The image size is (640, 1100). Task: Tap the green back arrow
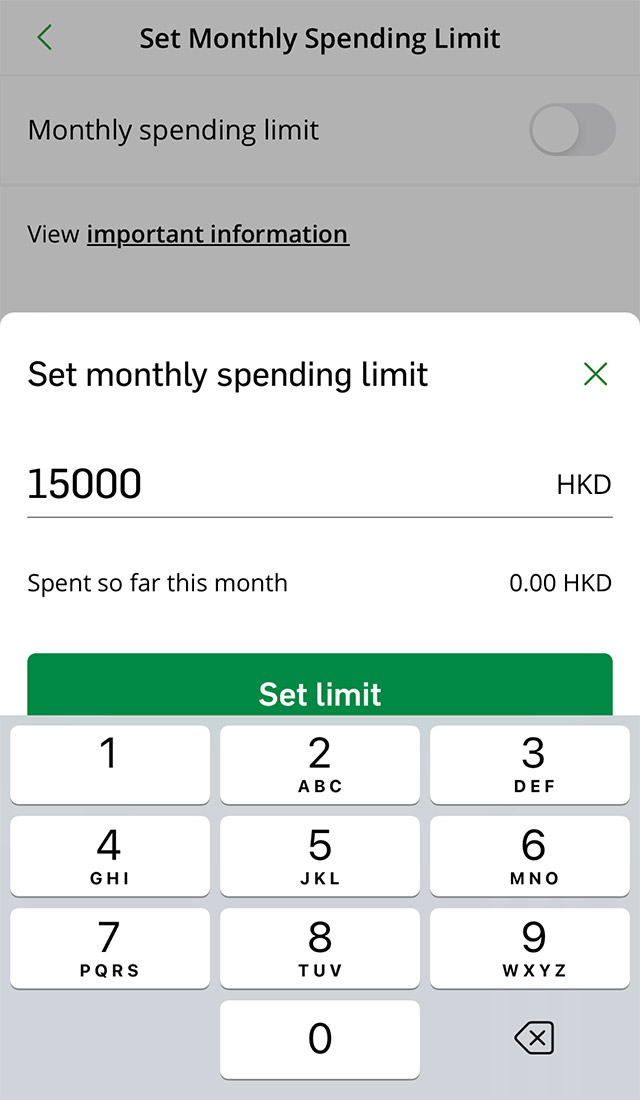[44, 38]
